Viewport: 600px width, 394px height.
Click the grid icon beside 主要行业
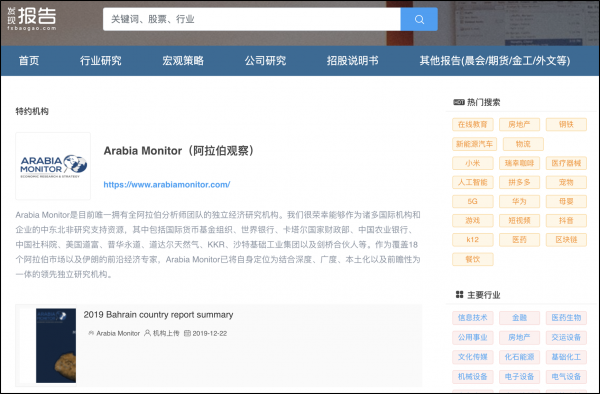[460, 295]
